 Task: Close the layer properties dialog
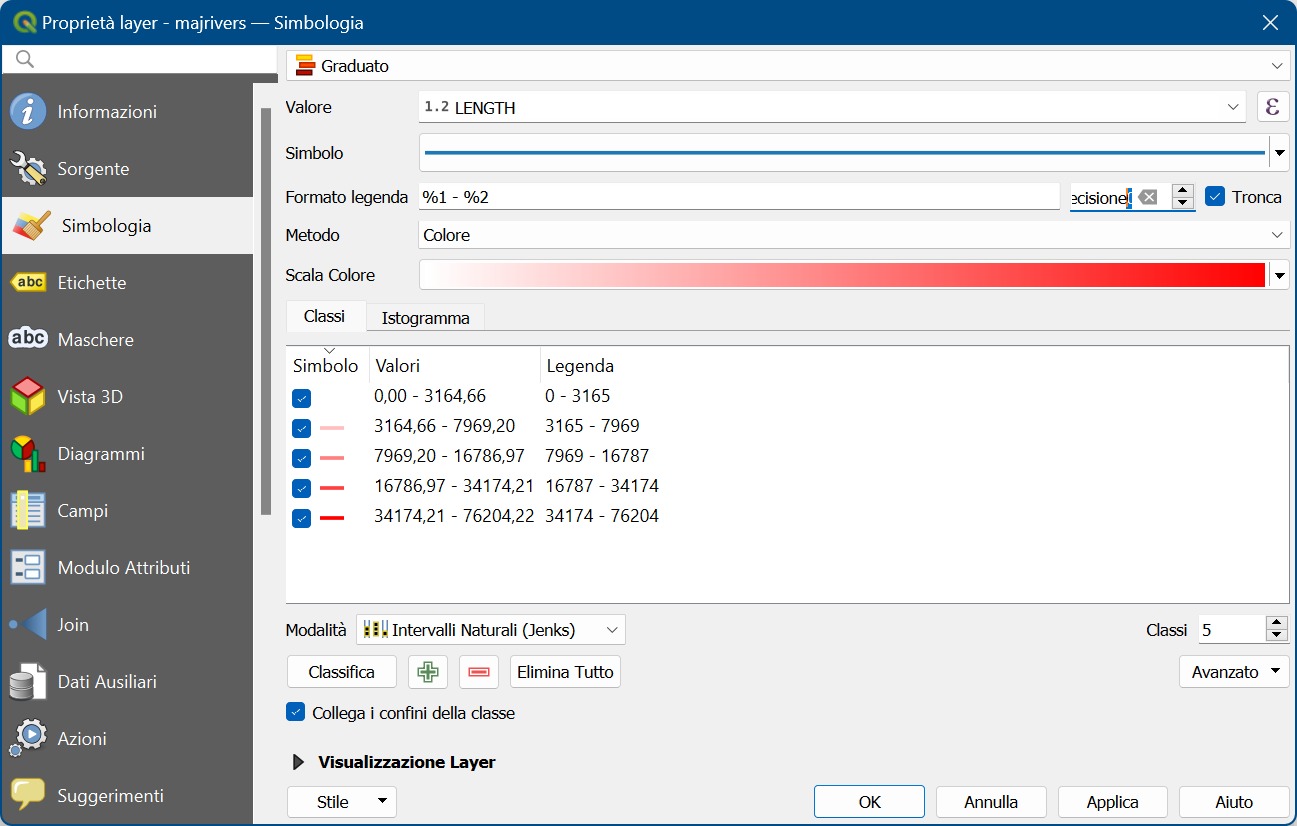click(x=1270, y=22)
